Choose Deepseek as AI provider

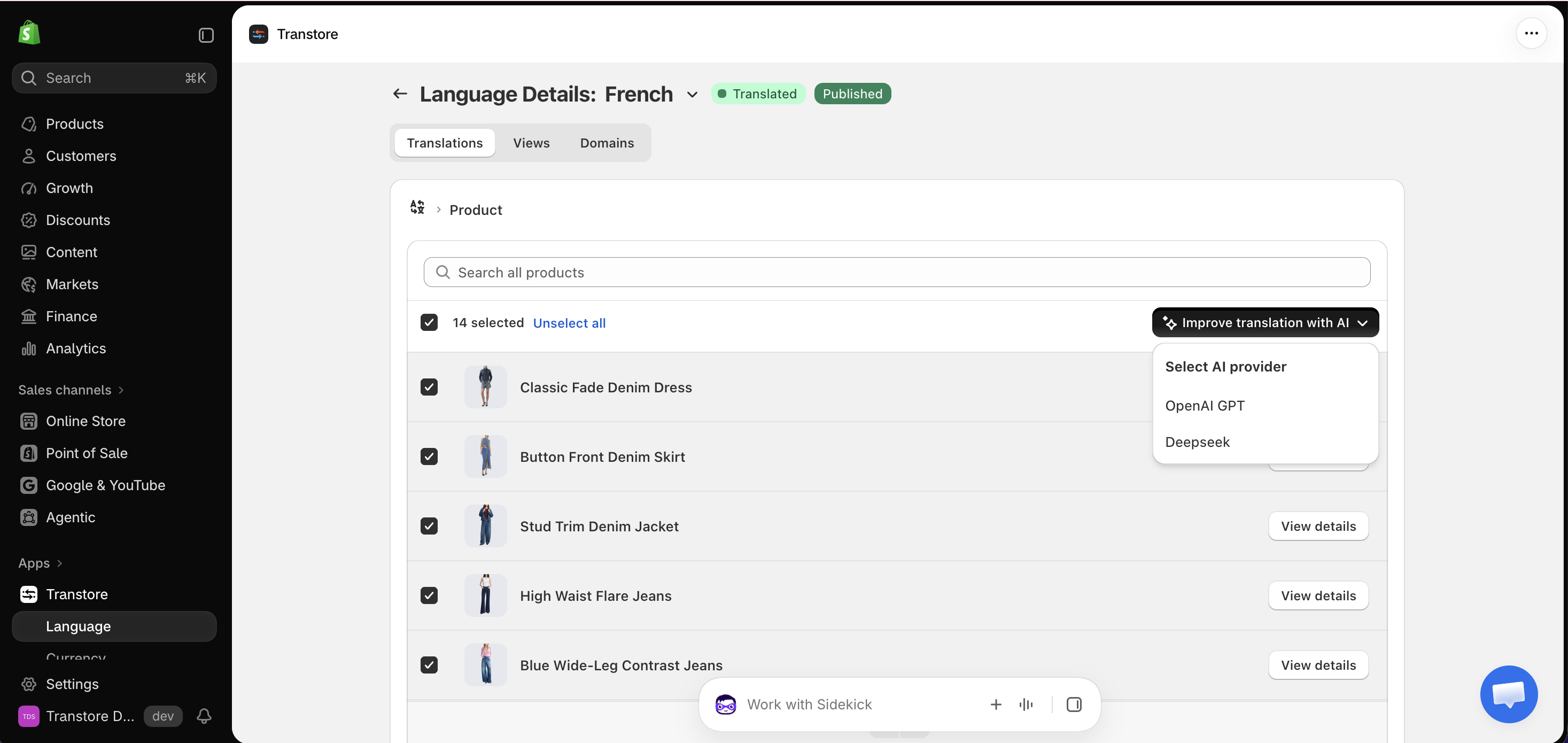[1266, 442]
